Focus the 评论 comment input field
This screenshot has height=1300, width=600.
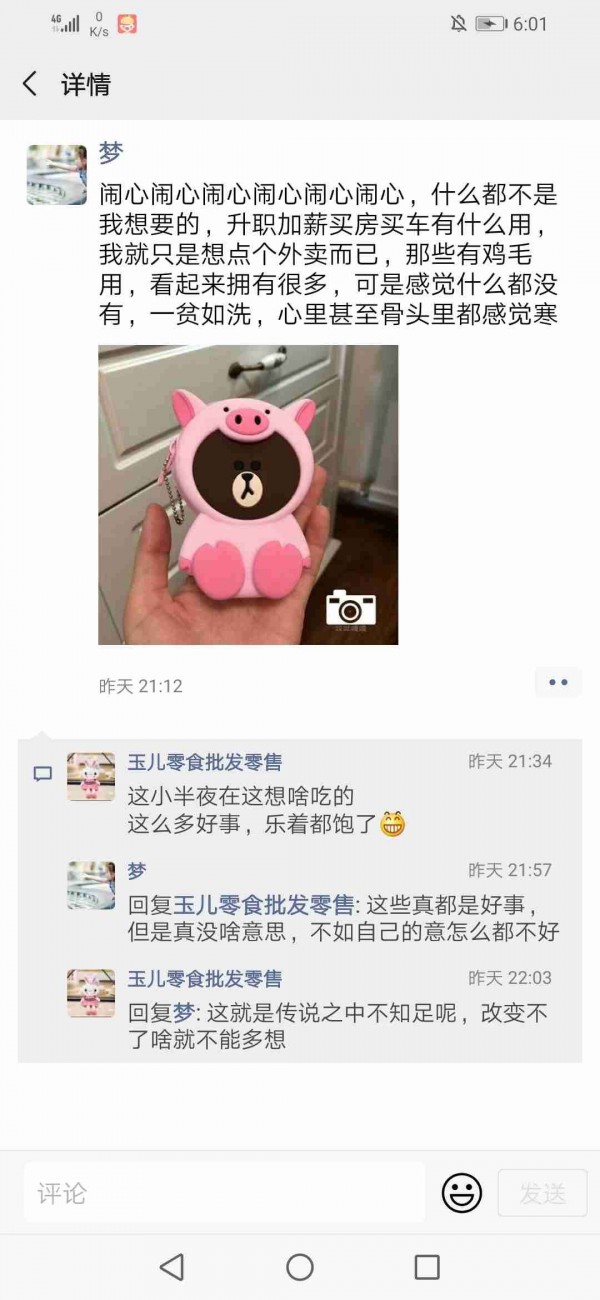pos(225,1192)
